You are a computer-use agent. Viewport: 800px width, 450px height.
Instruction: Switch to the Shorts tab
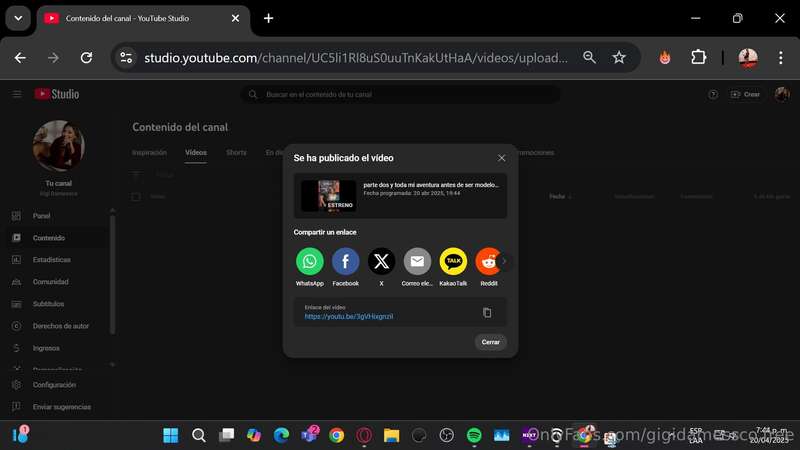(x=236, y=153)
